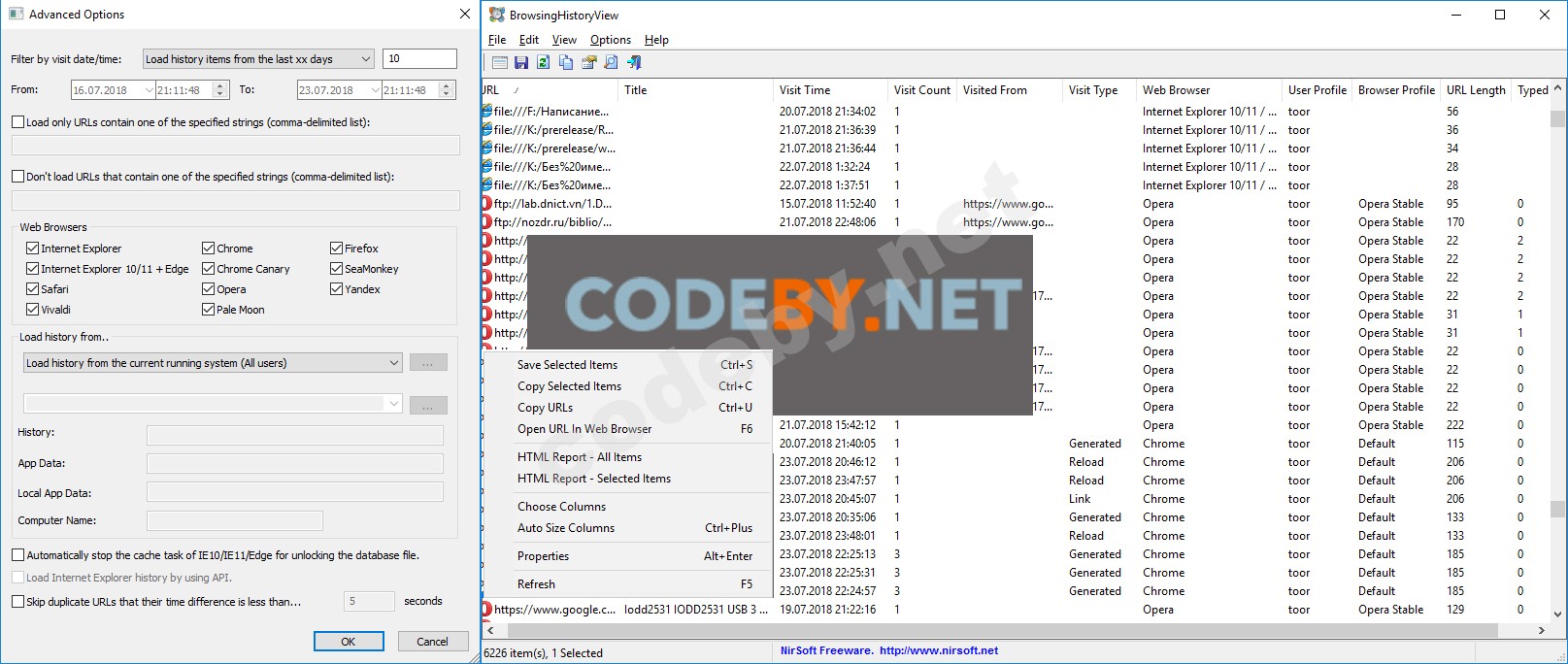Click the Copy Selected Items toolbar icon
Image resolution: width=1568 pixels, height=664 pixels.
click(566, 62)
